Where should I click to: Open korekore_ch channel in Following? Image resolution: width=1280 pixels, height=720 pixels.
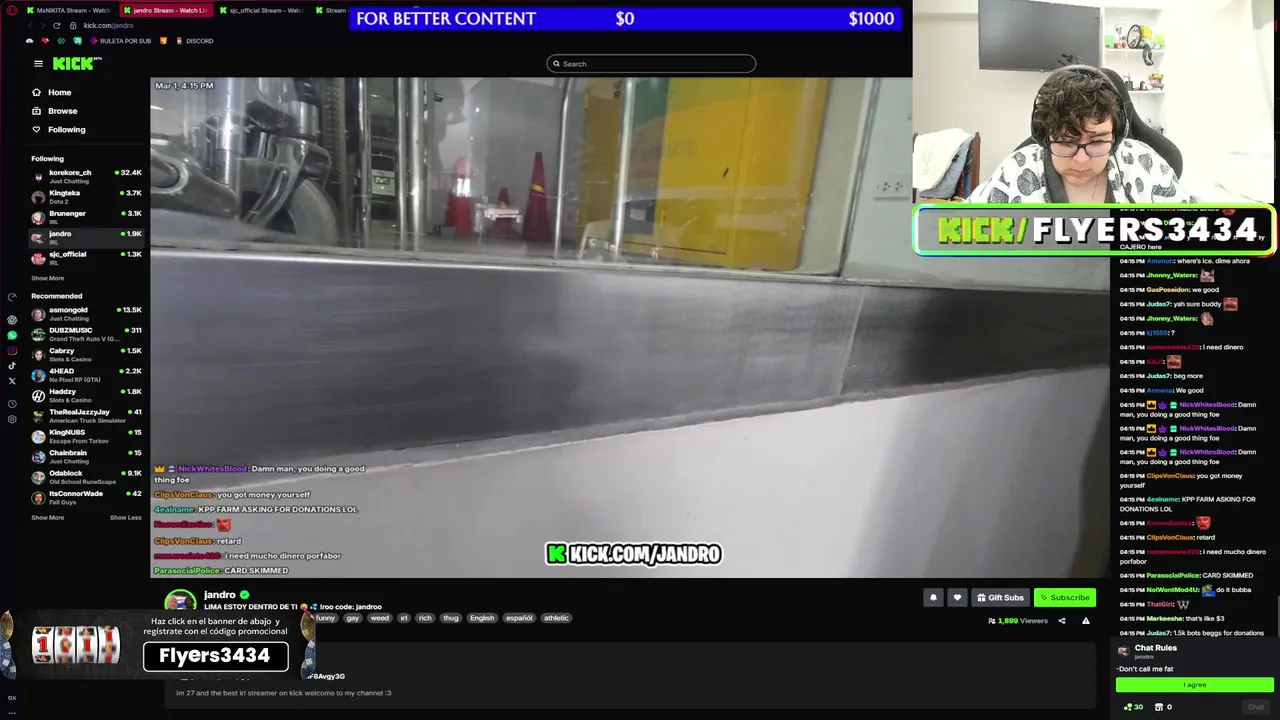[x=86, y=177]
